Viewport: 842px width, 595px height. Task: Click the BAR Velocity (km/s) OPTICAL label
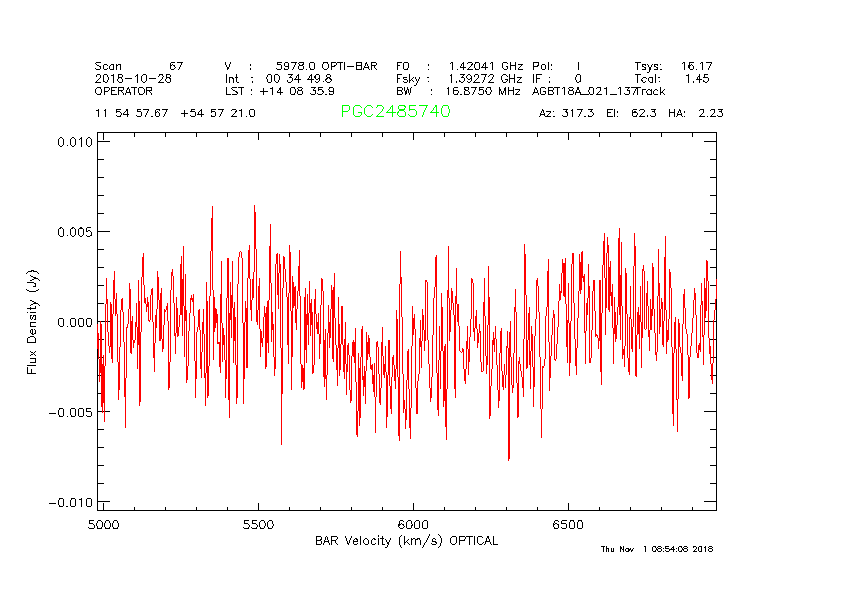coord(406,540)
